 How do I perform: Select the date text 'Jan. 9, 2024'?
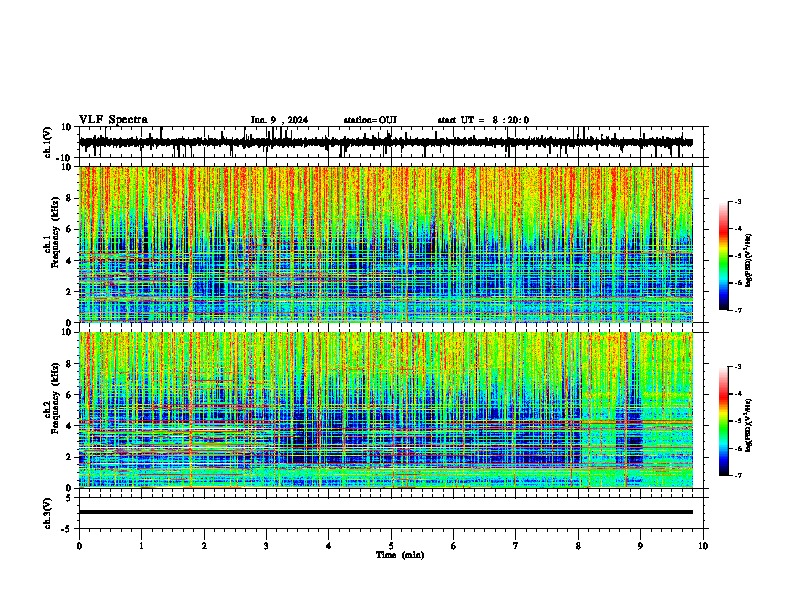coord(279,120)
